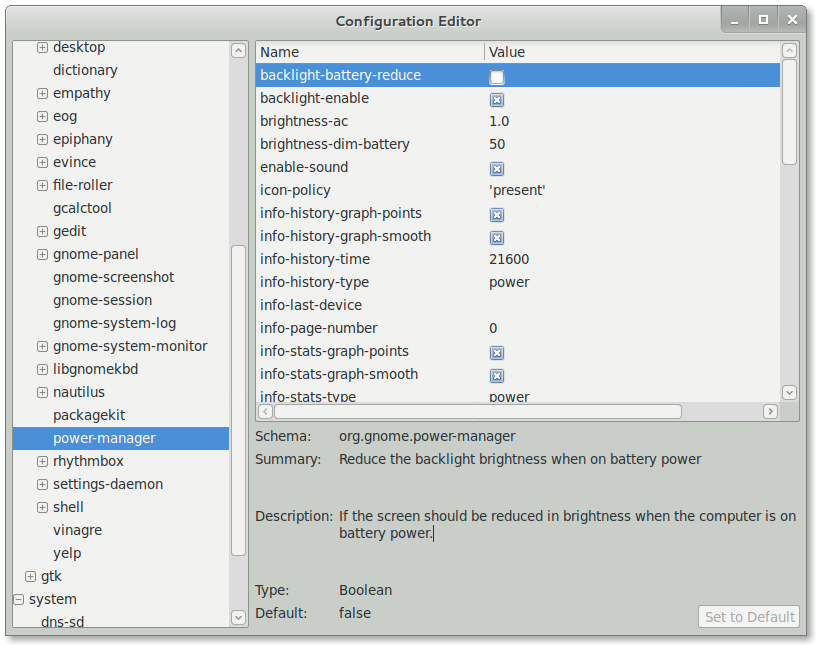The image size is (816, 645).
Task: Uncheck info-history-graph-smooth checkbox
Action: tap(496, 237)
